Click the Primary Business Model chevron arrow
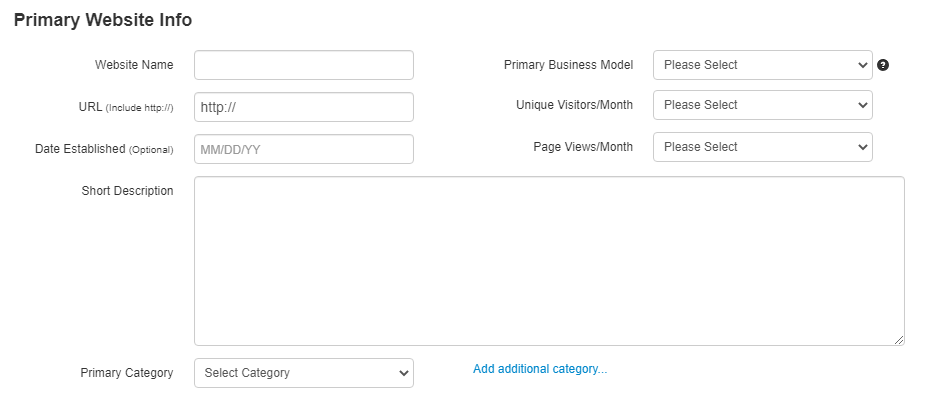This screenshot has height=398, width=928. click(862, 65)
